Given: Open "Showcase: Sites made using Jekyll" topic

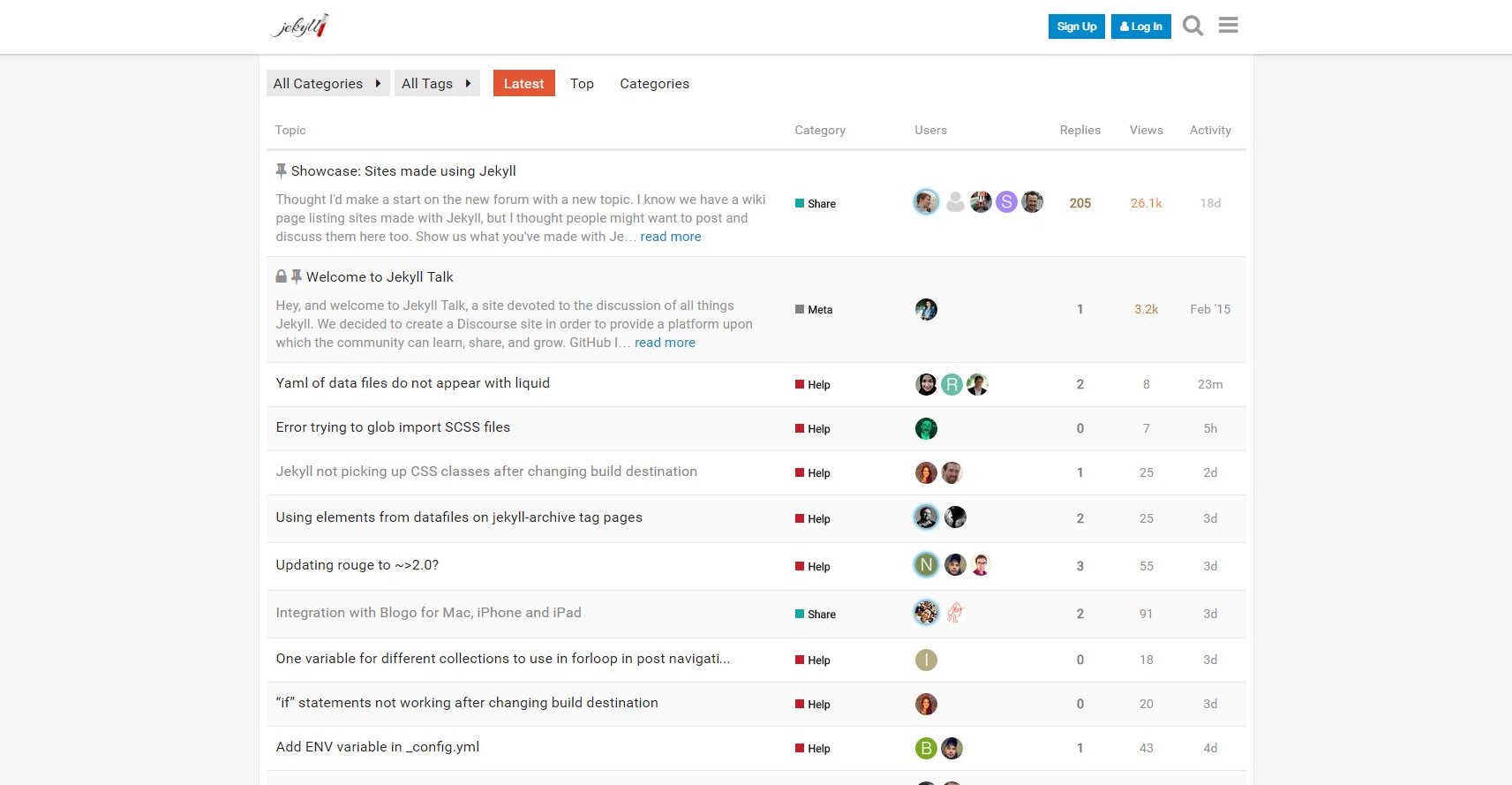Looking at the screenshot, I should pos(403,170).
